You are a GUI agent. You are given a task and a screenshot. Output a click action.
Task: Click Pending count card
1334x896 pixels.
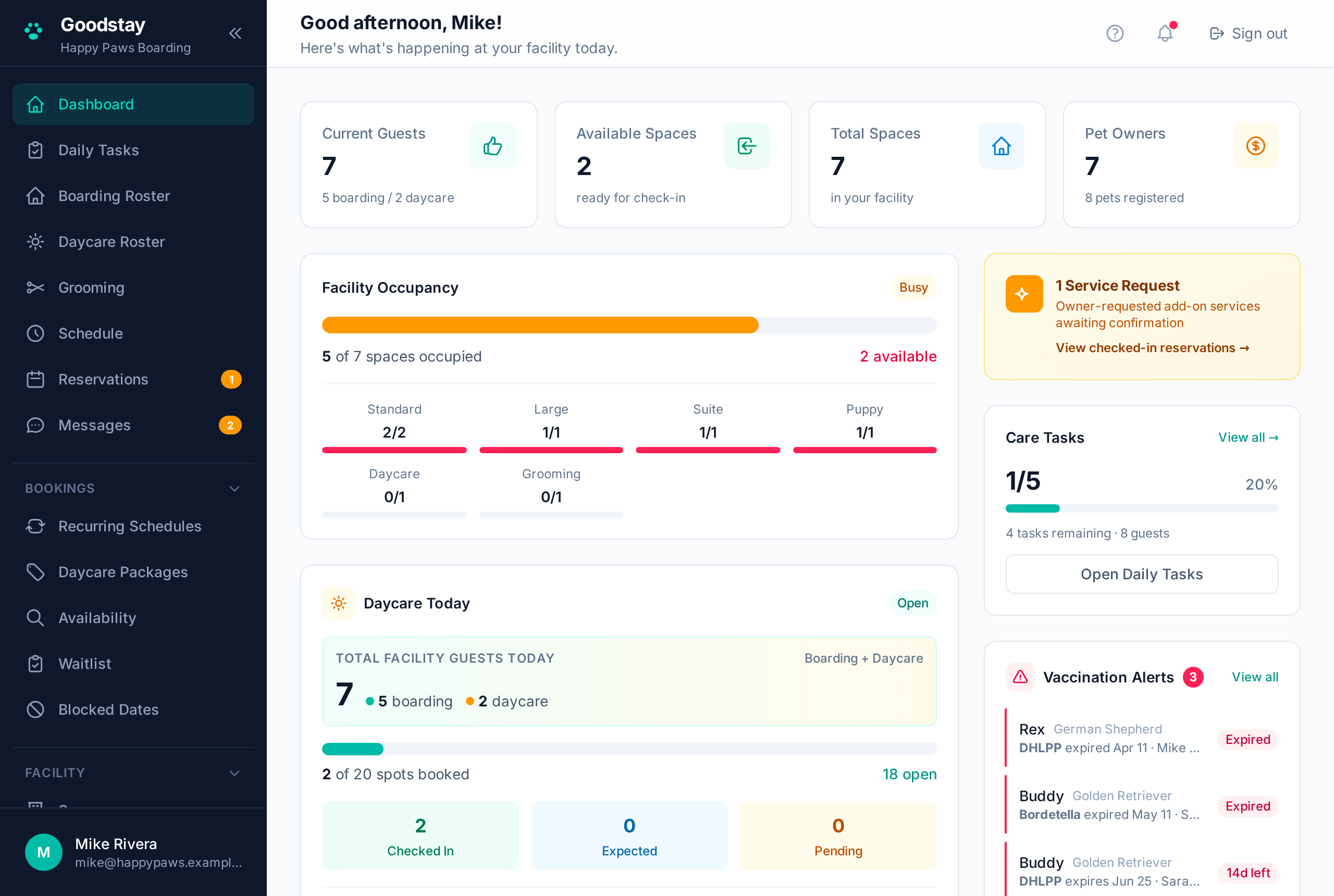(838, 836)
